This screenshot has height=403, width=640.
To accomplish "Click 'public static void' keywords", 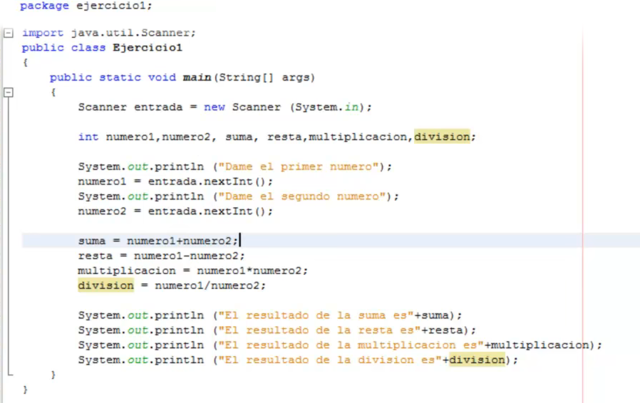I will [113, 78].
